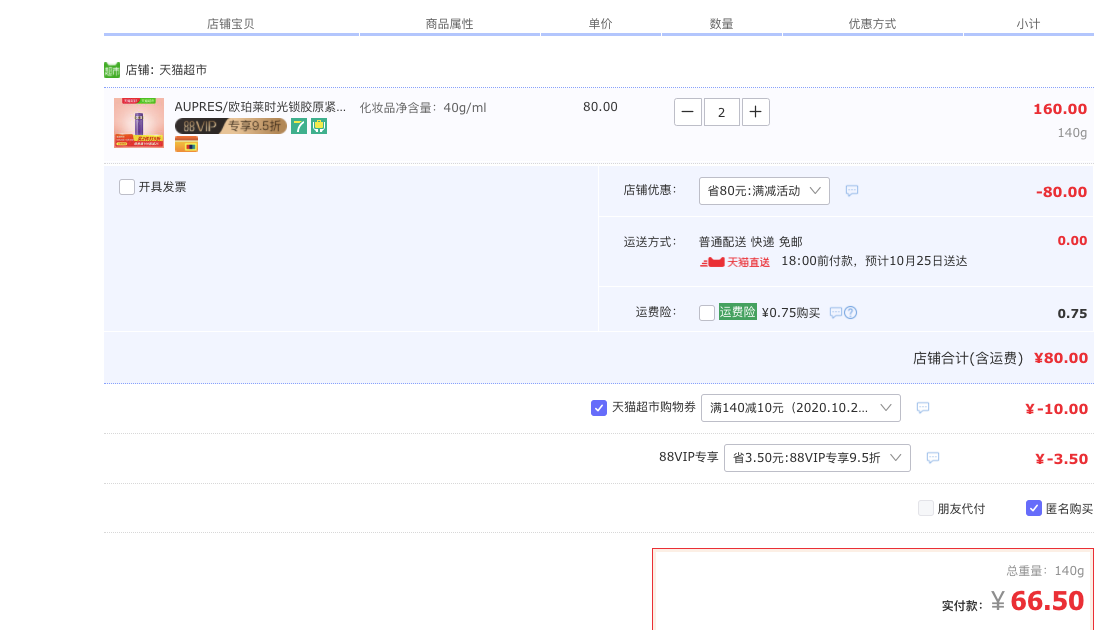Click the comment icon beside 店铺优惠 dropdown
This screenshot has height=630, width=1101.
click(x=852, y=190)
